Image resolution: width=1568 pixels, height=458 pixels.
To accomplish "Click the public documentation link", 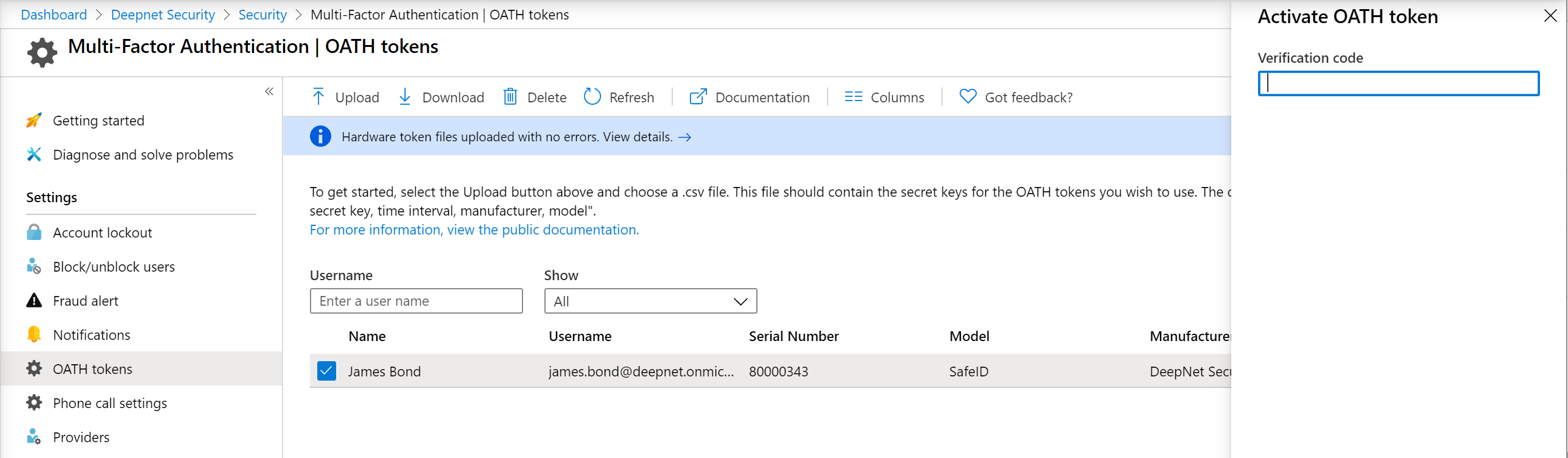I will [x=474, y=230].
